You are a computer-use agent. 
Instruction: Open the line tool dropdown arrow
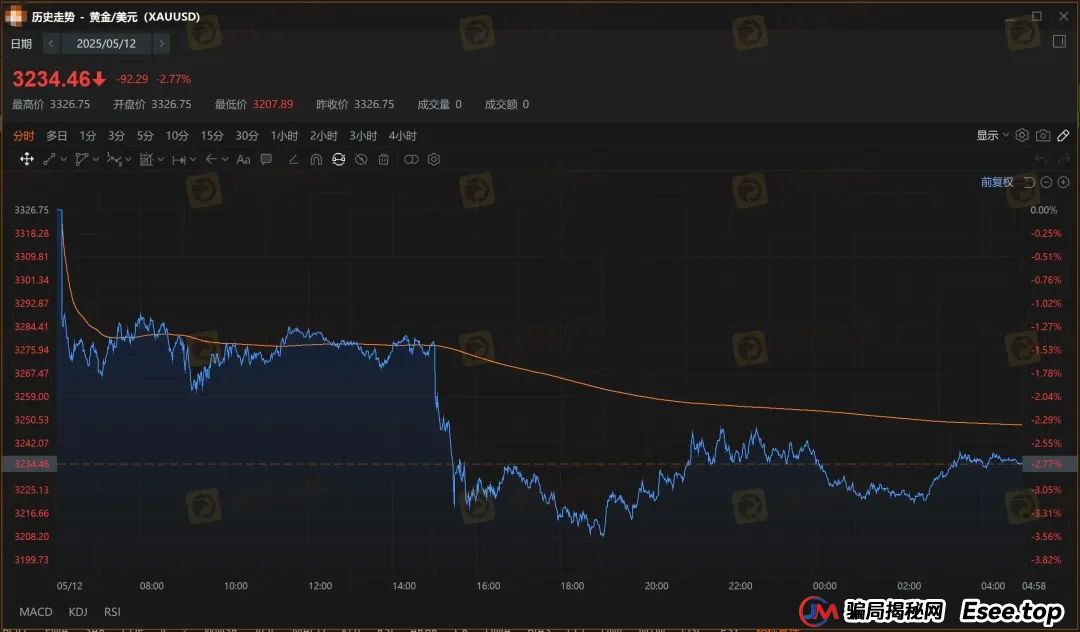coord(64,159)
